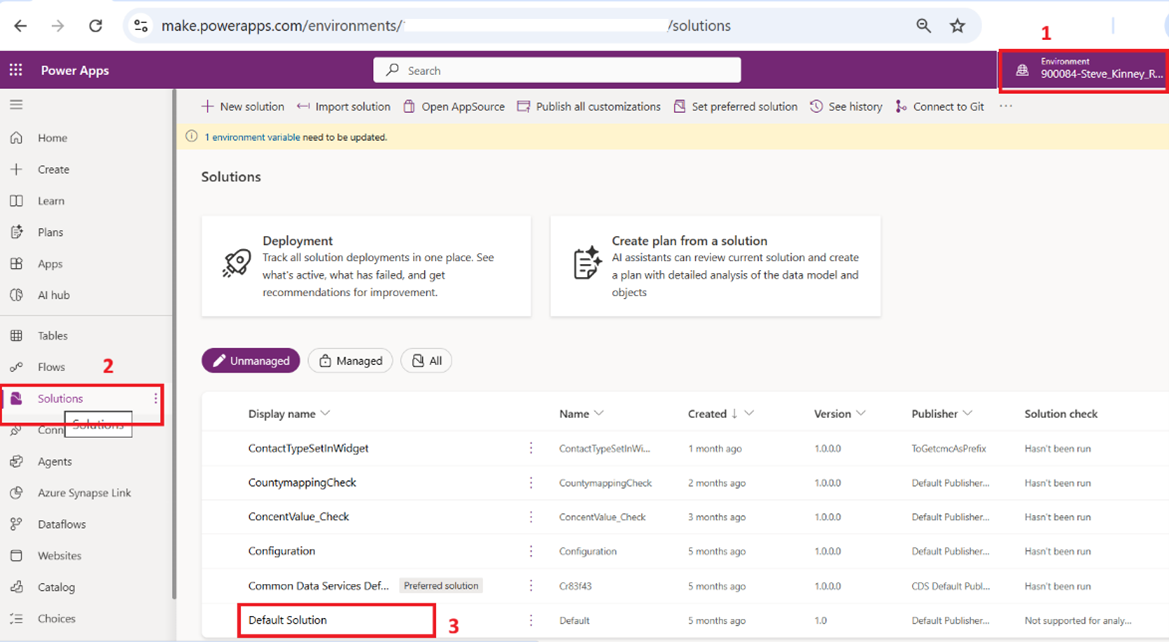The height and width of the screenshot is (642, 1169).
Task: Open Azure Synapse Link in the sidebar
Action: click(x=84, y=493)
